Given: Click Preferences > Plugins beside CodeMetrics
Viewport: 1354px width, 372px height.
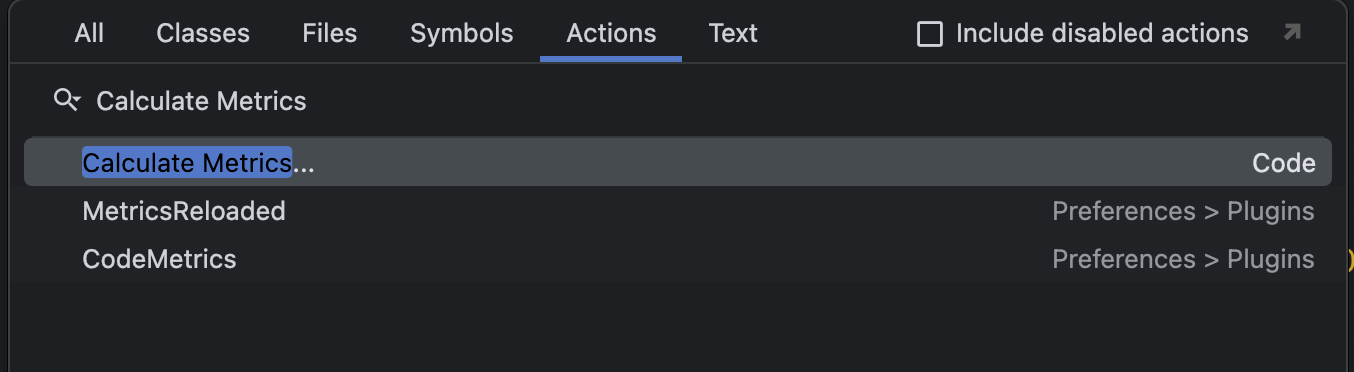Looking at the screenshot, I should tap(1183, 259).
